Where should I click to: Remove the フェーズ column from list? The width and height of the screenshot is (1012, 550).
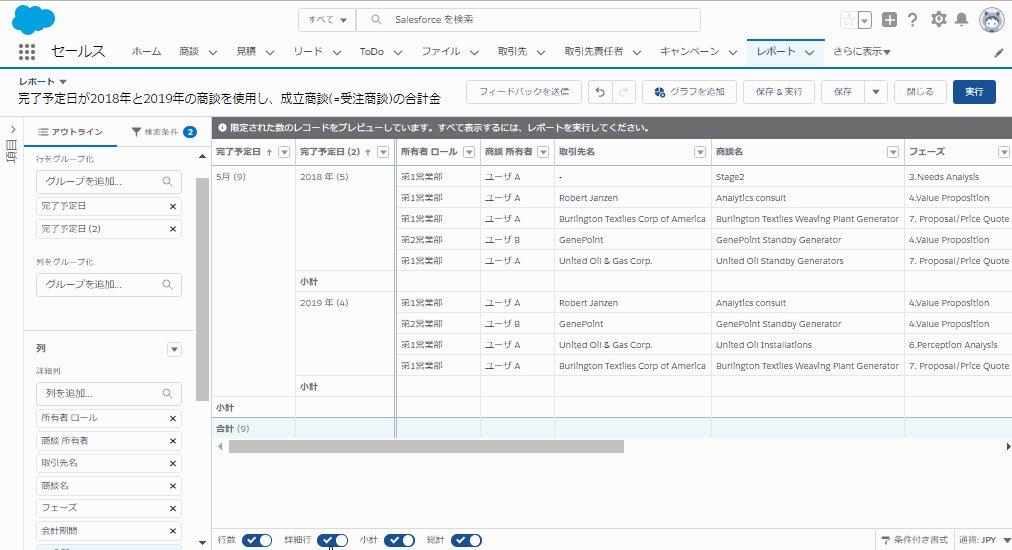pos(173,508)
